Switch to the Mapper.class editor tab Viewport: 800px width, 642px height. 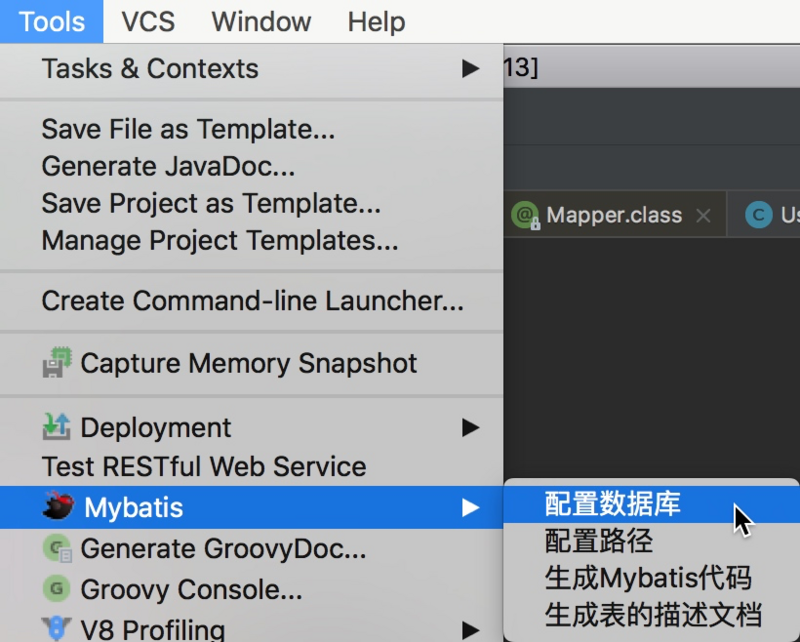pyautogui.click(x=614, y=215)
